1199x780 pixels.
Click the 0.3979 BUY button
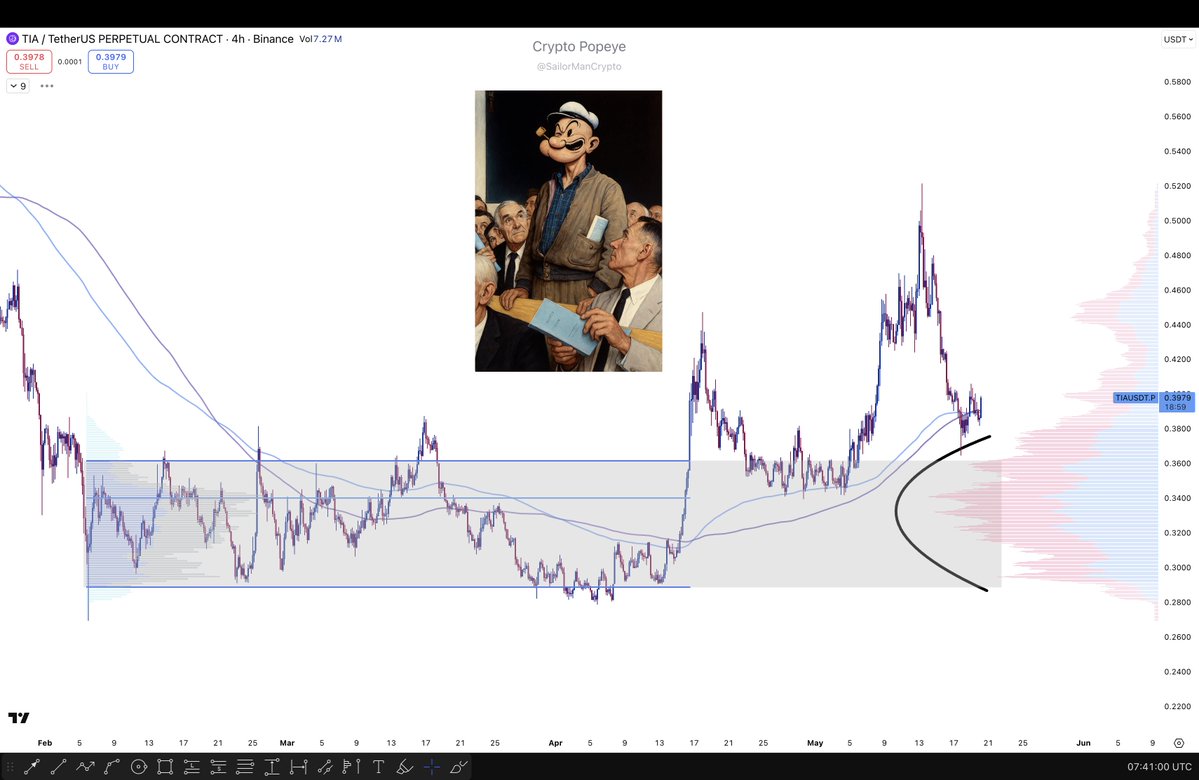point(111,61)
